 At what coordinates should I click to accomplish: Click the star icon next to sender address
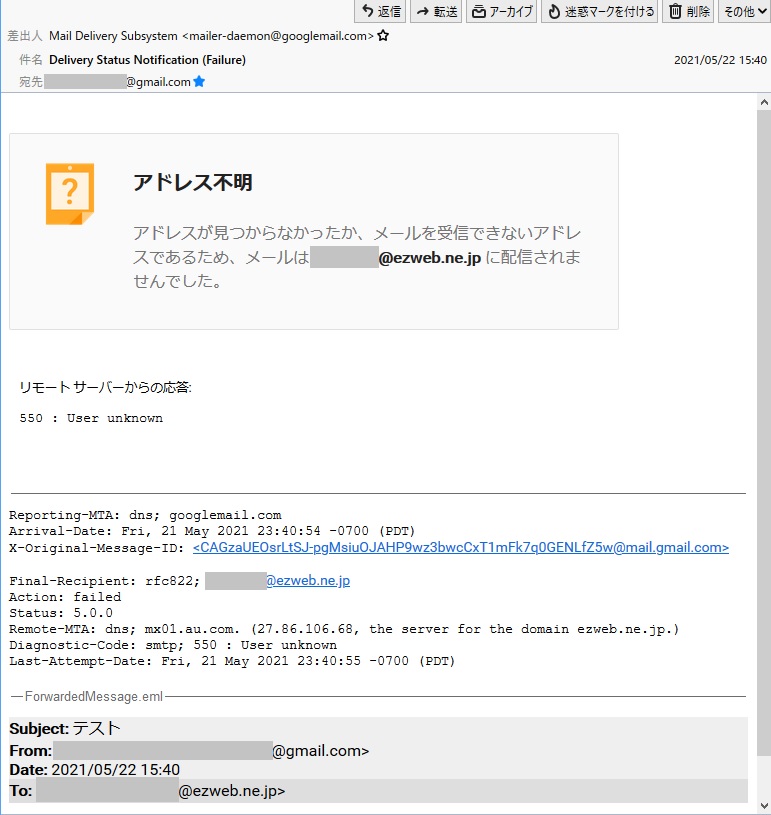coord(383,36)
